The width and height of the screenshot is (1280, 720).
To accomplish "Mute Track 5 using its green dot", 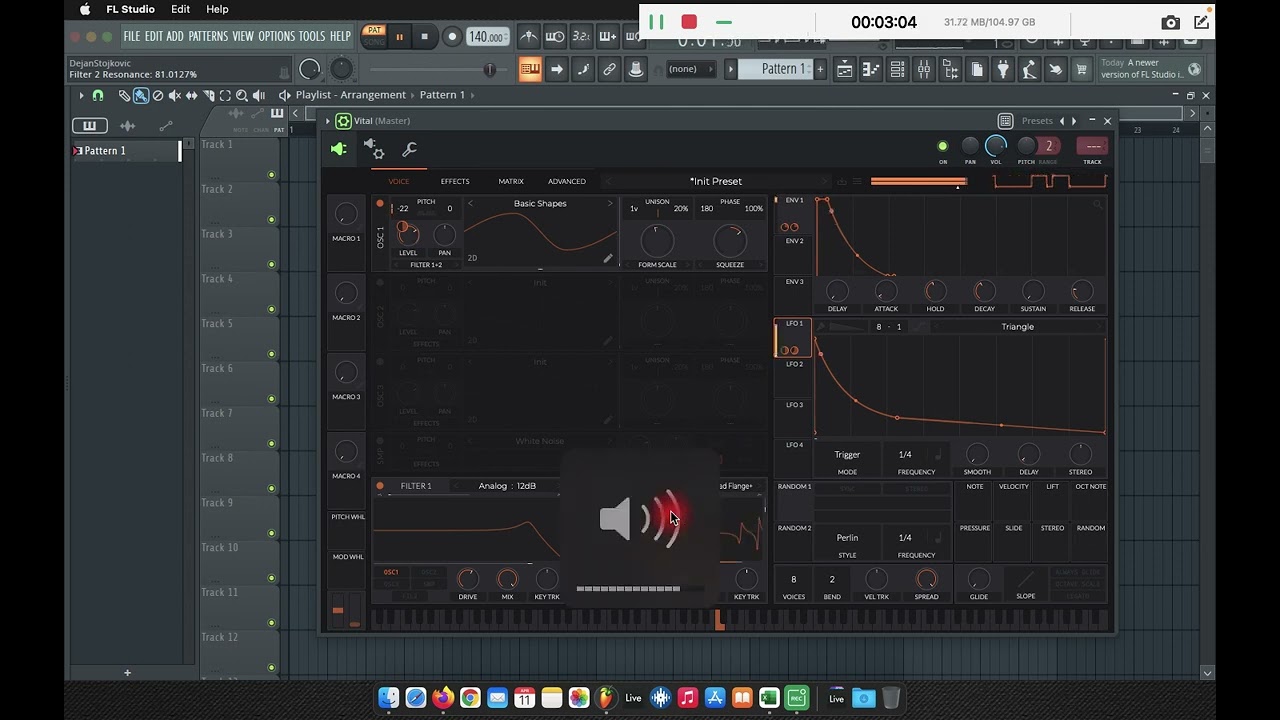I will coord(271,354).
